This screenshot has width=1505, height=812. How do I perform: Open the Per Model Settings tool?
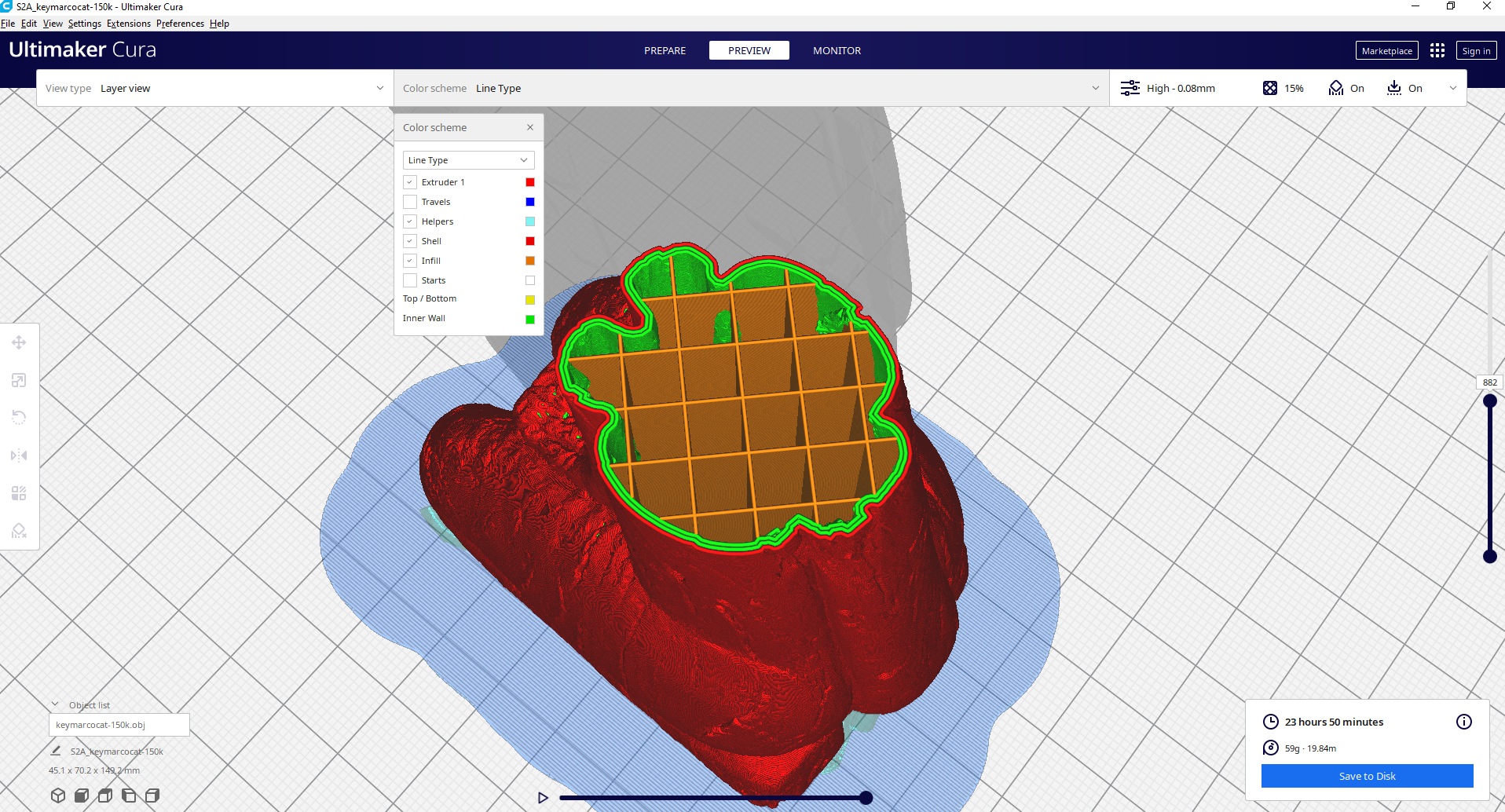[19, 493]
